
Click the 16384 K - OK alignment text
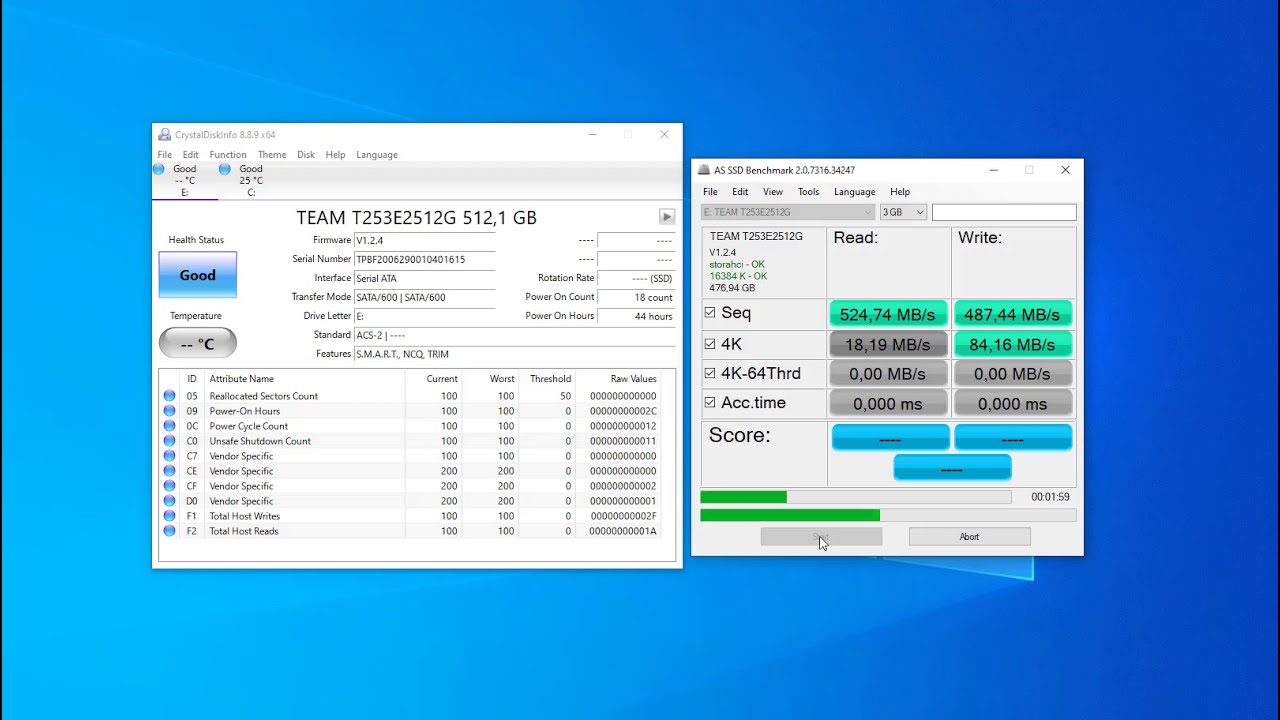[x=738, y=276]
